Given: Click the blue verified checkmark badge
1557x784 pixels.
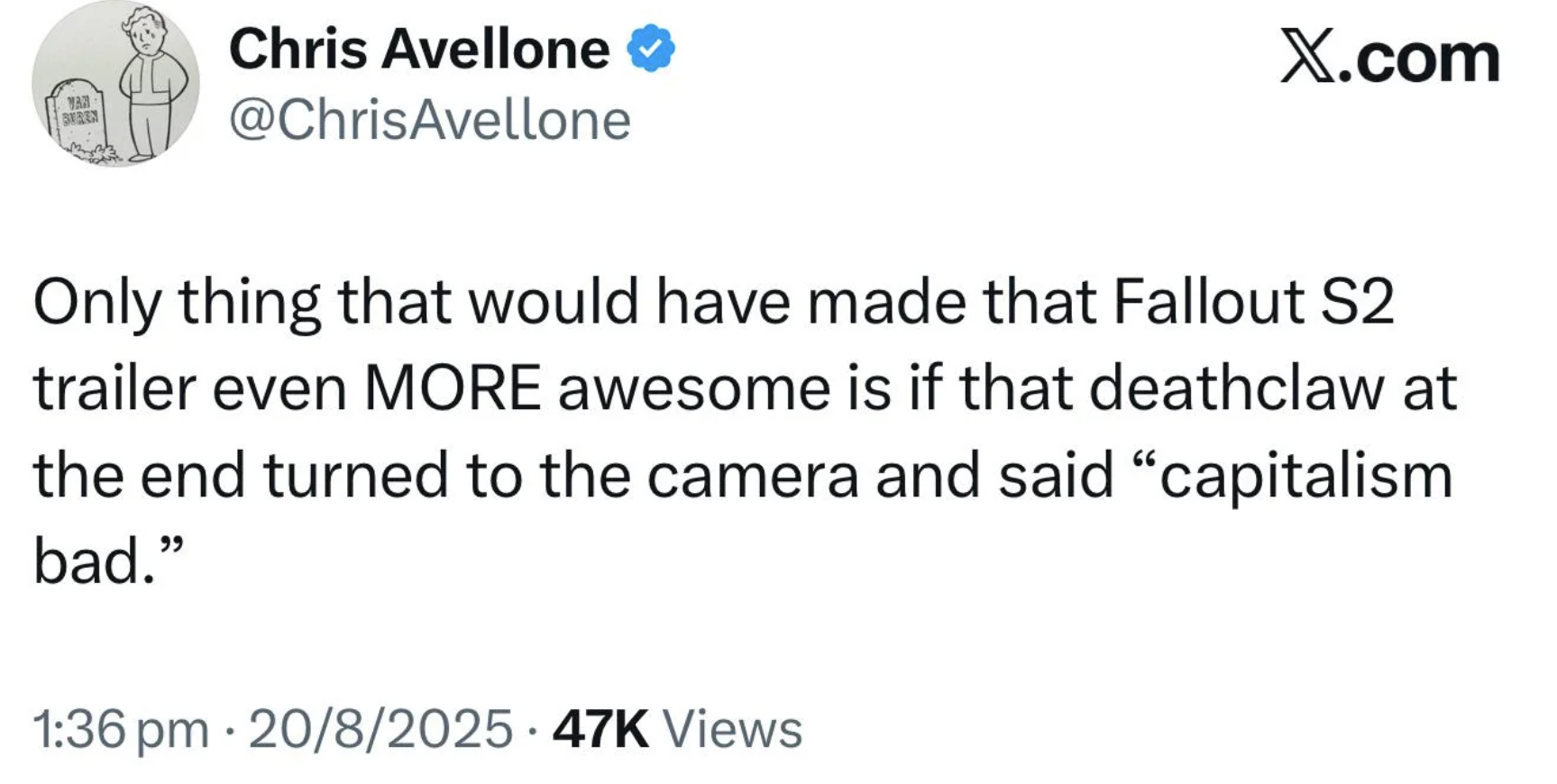Looking at the screenshot, I should click(651, 49).
